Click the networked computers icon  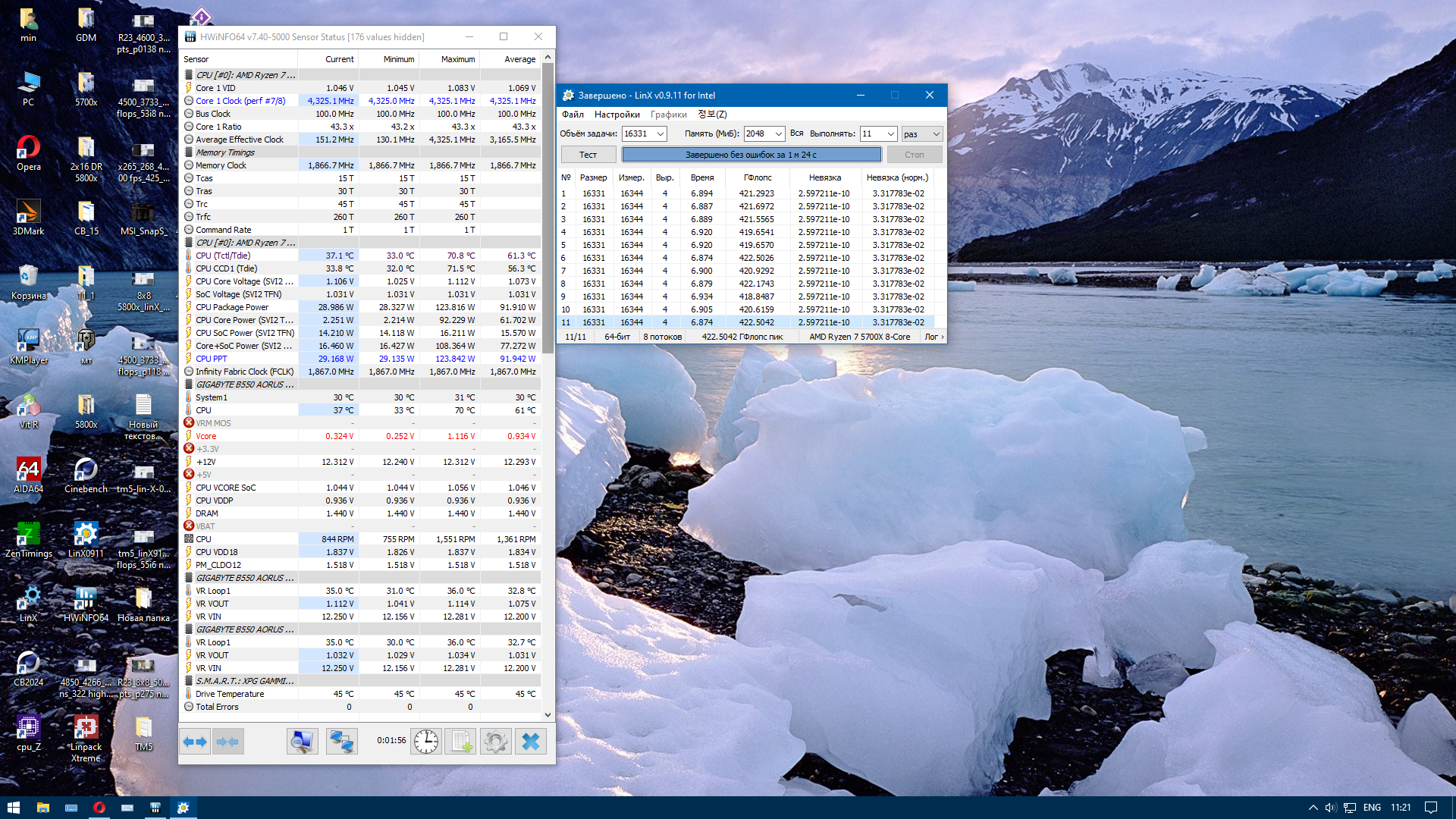[341, 742]
